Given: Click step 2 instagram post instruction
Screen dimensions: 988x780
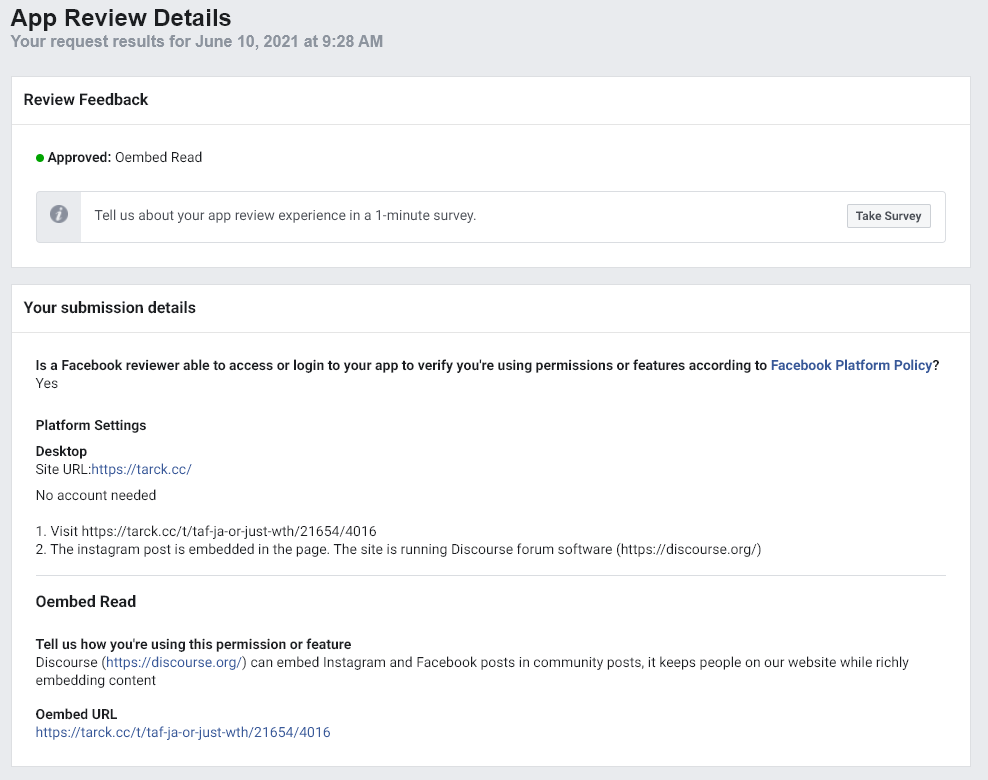Looking at the screenshot, I should pos(398,549).
